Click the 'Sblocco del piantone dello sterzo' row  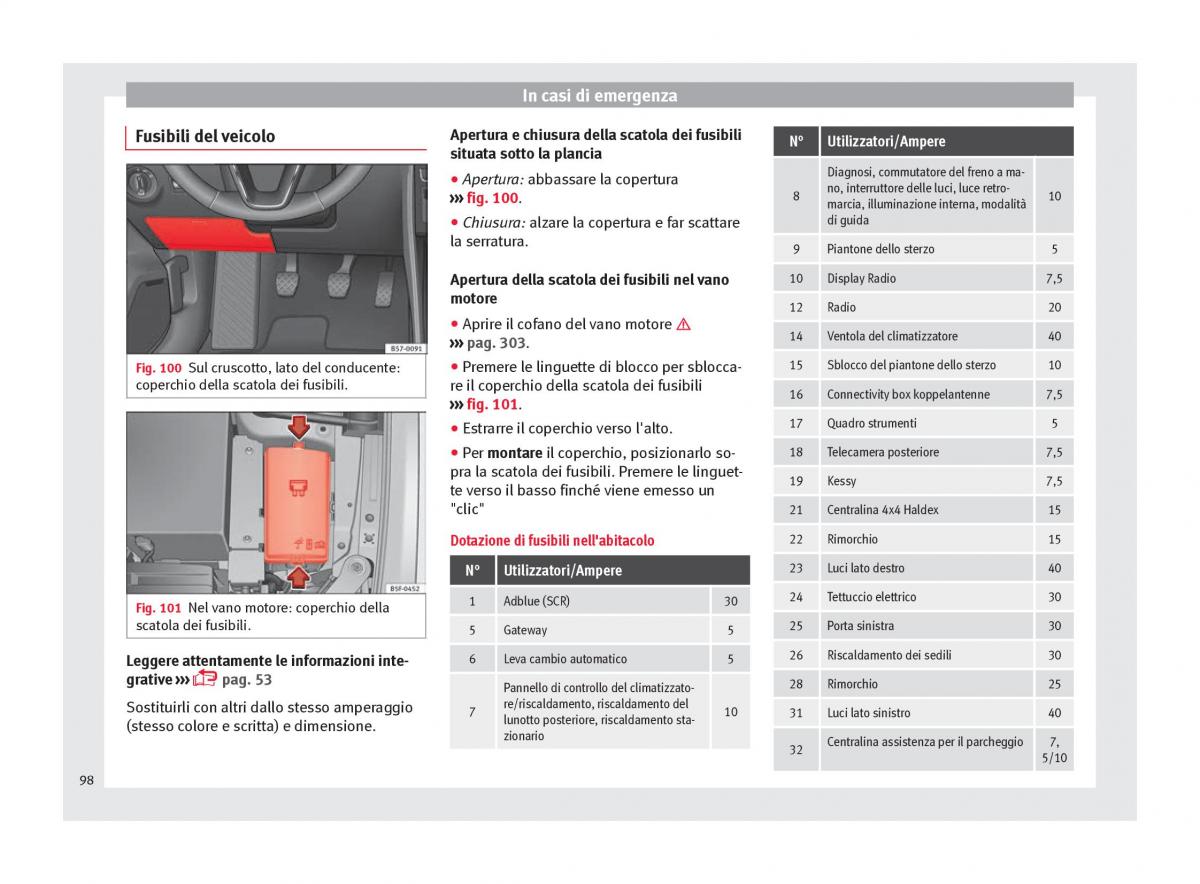[x=923, y=365]
